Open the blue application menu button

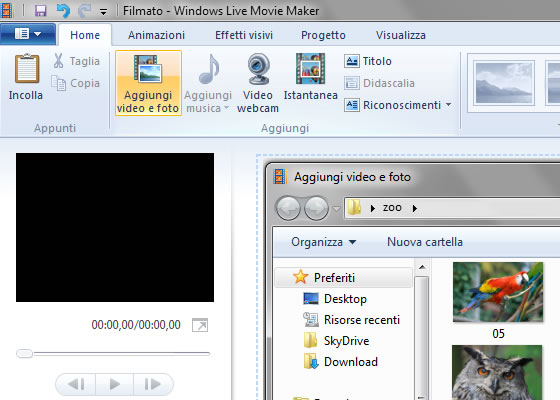coord(28,34)
